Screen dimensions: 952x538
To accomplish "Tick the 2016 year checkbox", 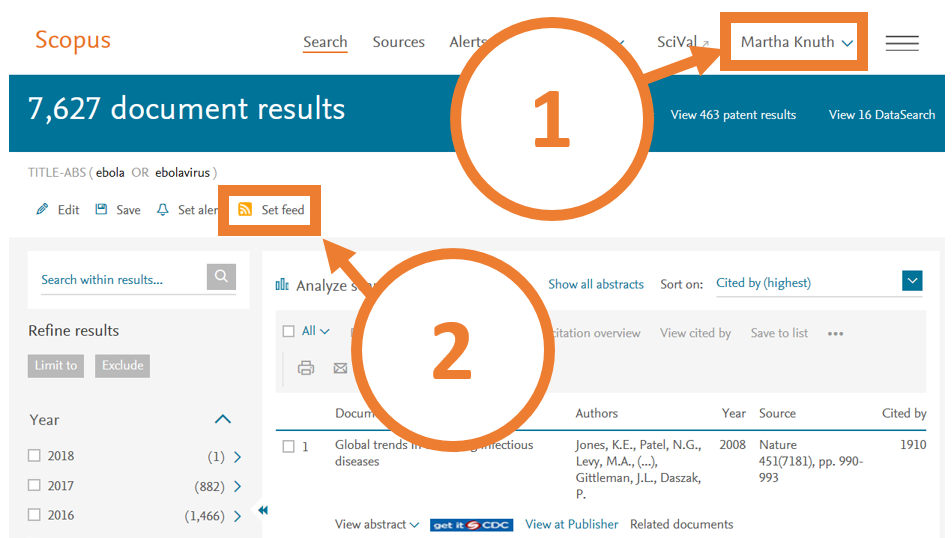I will point(34,515).
